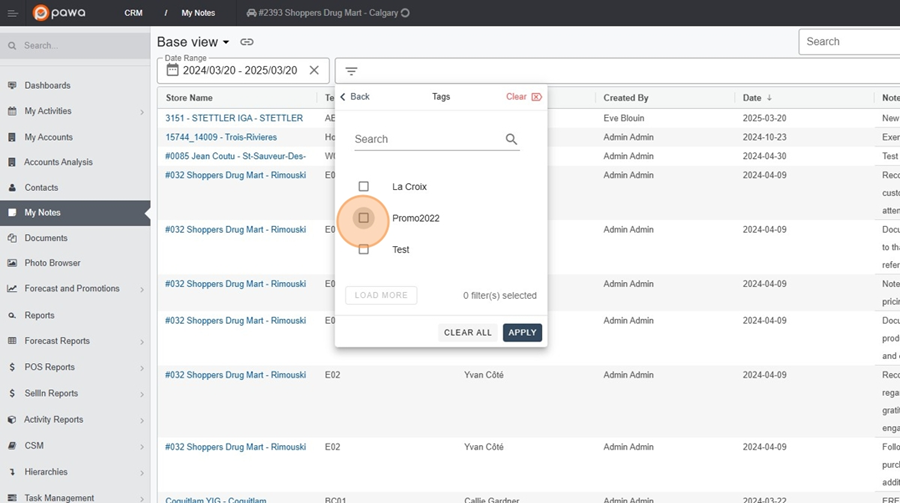Screen dimensions: 900x503
Task: Click CRM in the breadcrumb
Action: (133, 13)
